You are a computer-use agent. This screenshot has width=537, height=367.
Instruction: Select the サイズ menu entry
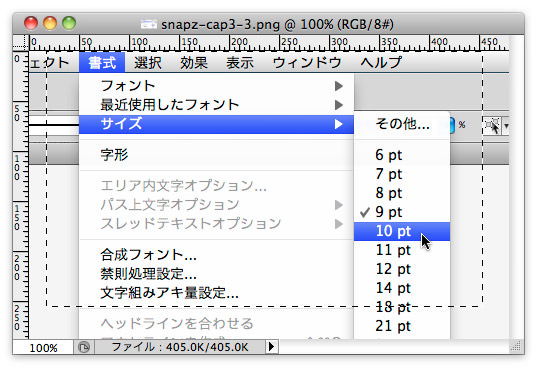click(216, 124)
